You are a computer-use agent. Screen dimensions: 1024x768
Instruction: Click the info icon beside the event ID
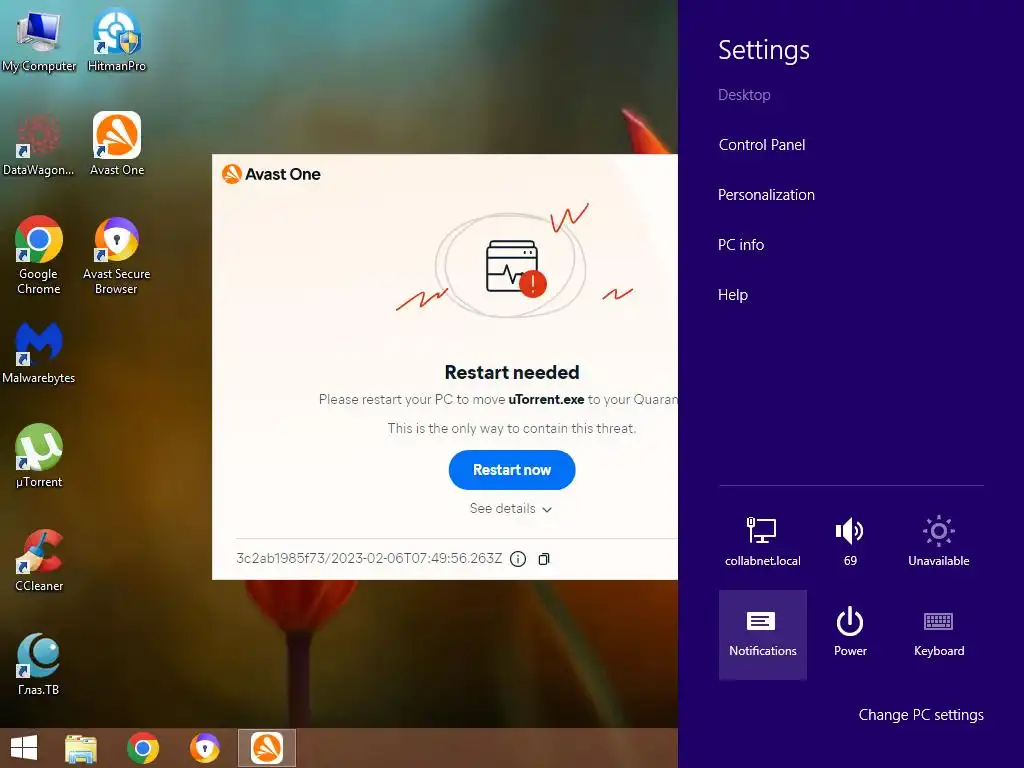[x=518, y=559]
